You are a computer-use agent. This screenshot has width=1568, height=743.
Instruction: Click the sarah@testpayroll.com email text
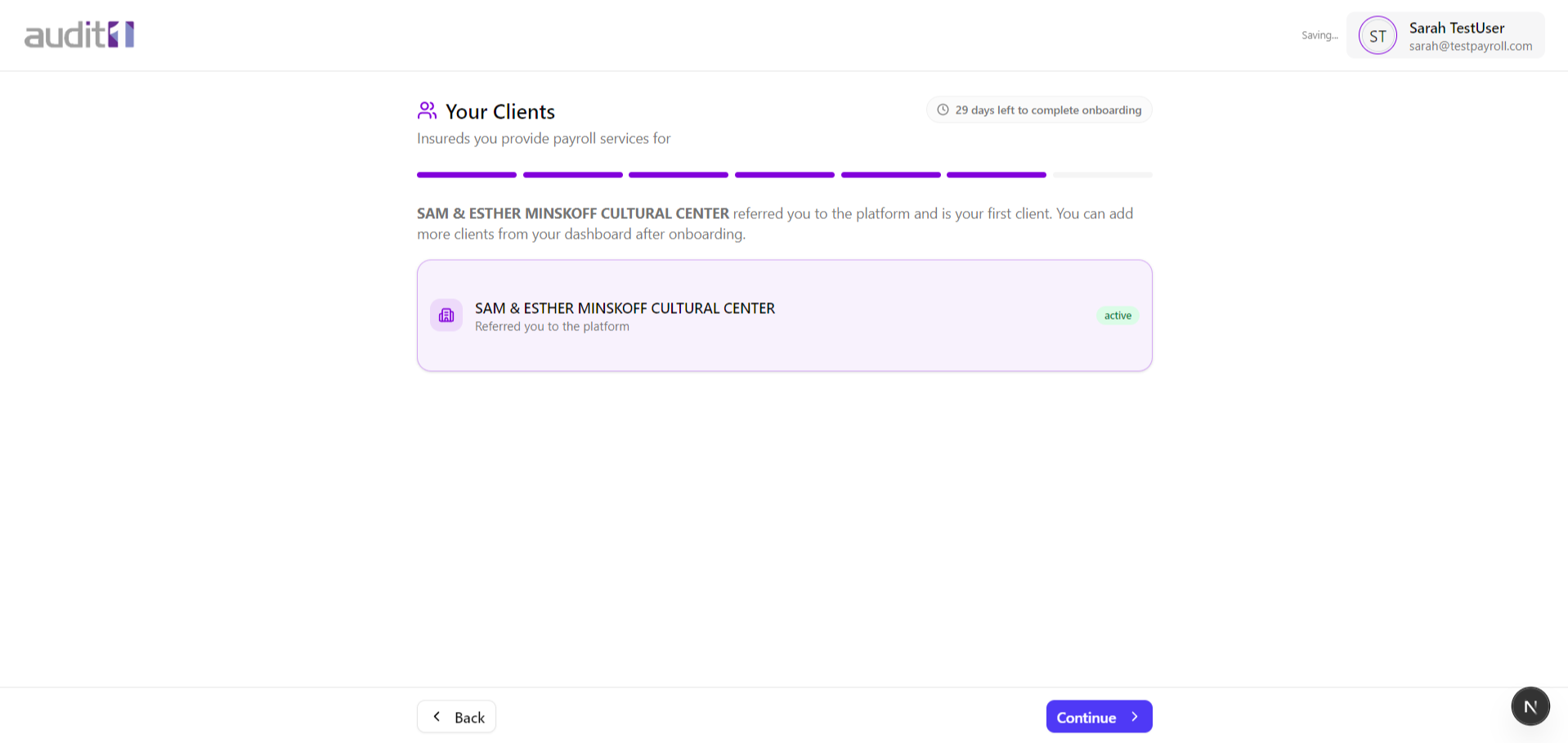(1470, 47)
